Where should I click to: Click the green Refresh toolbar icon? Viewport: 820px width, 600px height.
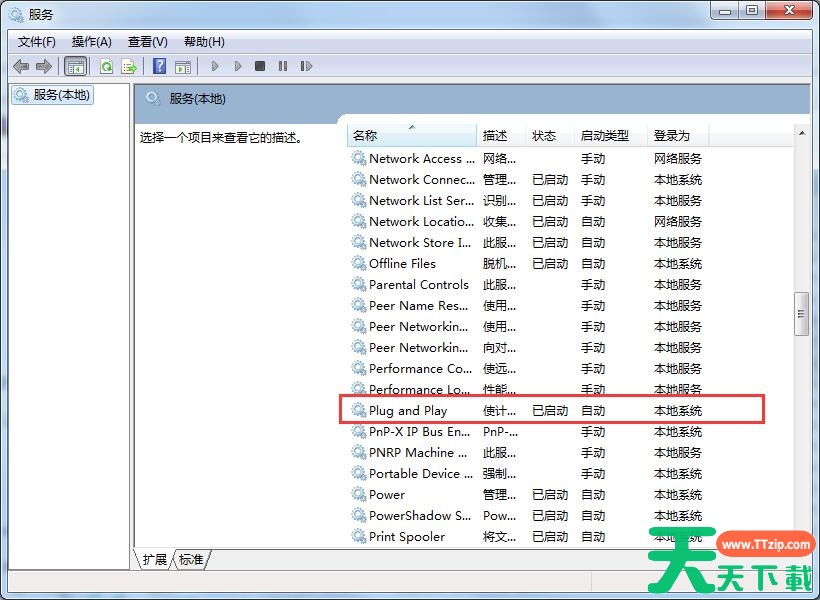coord(107,66)
